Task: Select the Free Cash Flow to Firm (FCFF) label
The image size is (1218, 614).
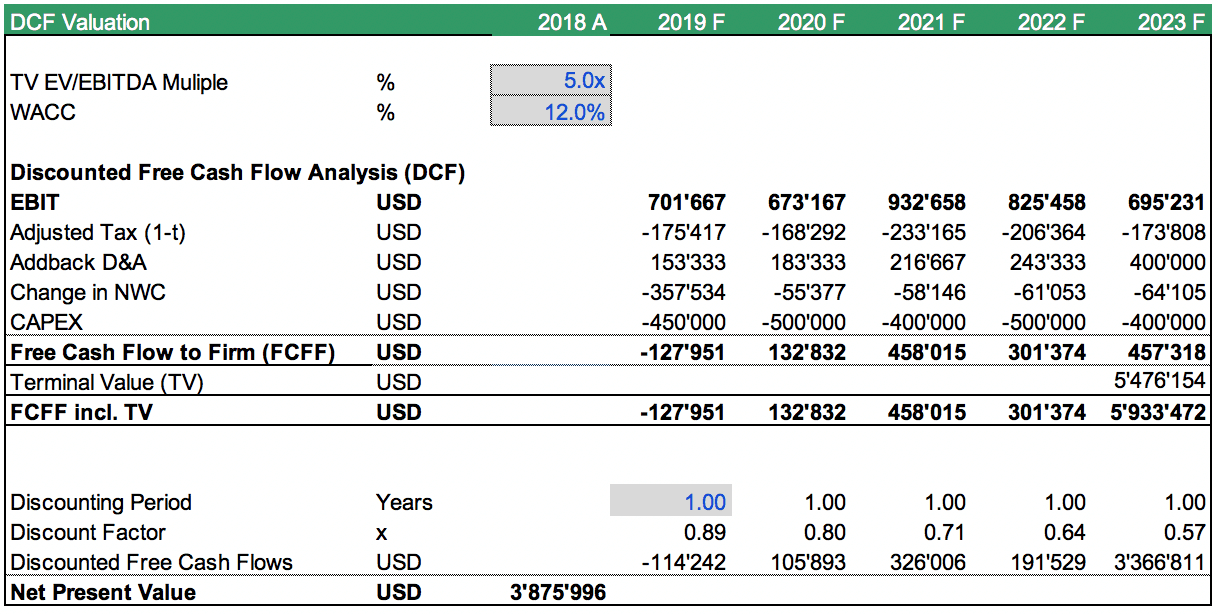Action: [172, 352]
